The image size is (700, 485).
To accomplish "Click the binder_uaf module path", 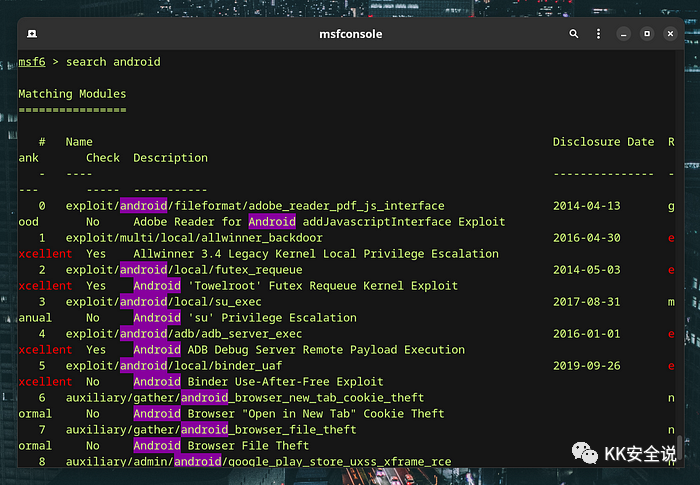I will (x=174, y=366).
